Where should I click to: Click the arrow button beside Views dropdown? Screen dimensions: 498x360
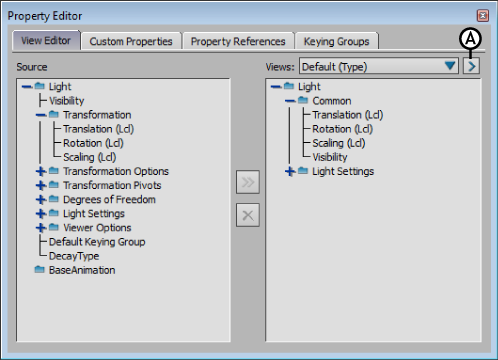pyautogui.click(x=471, y=66)
